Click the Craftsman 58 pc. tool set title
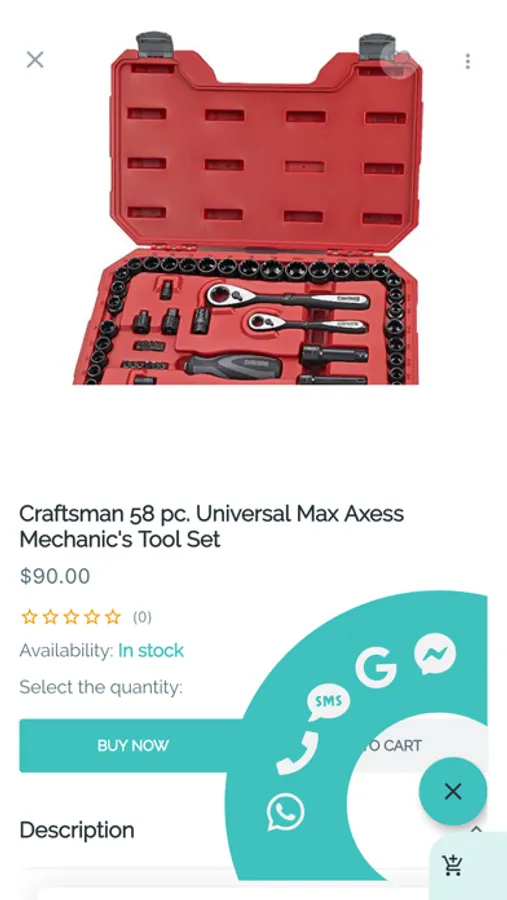 pos(211,526)
